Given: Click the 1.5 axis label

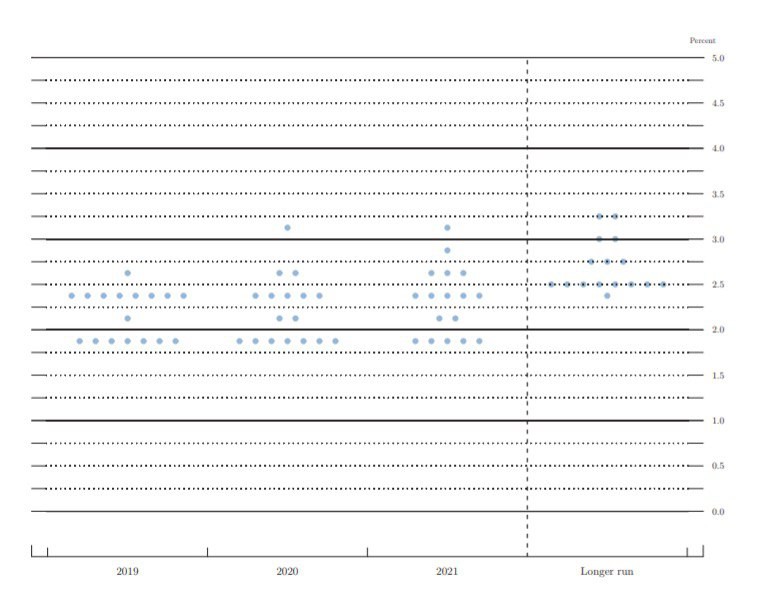Looking at the screenshot, I should 718,376.
